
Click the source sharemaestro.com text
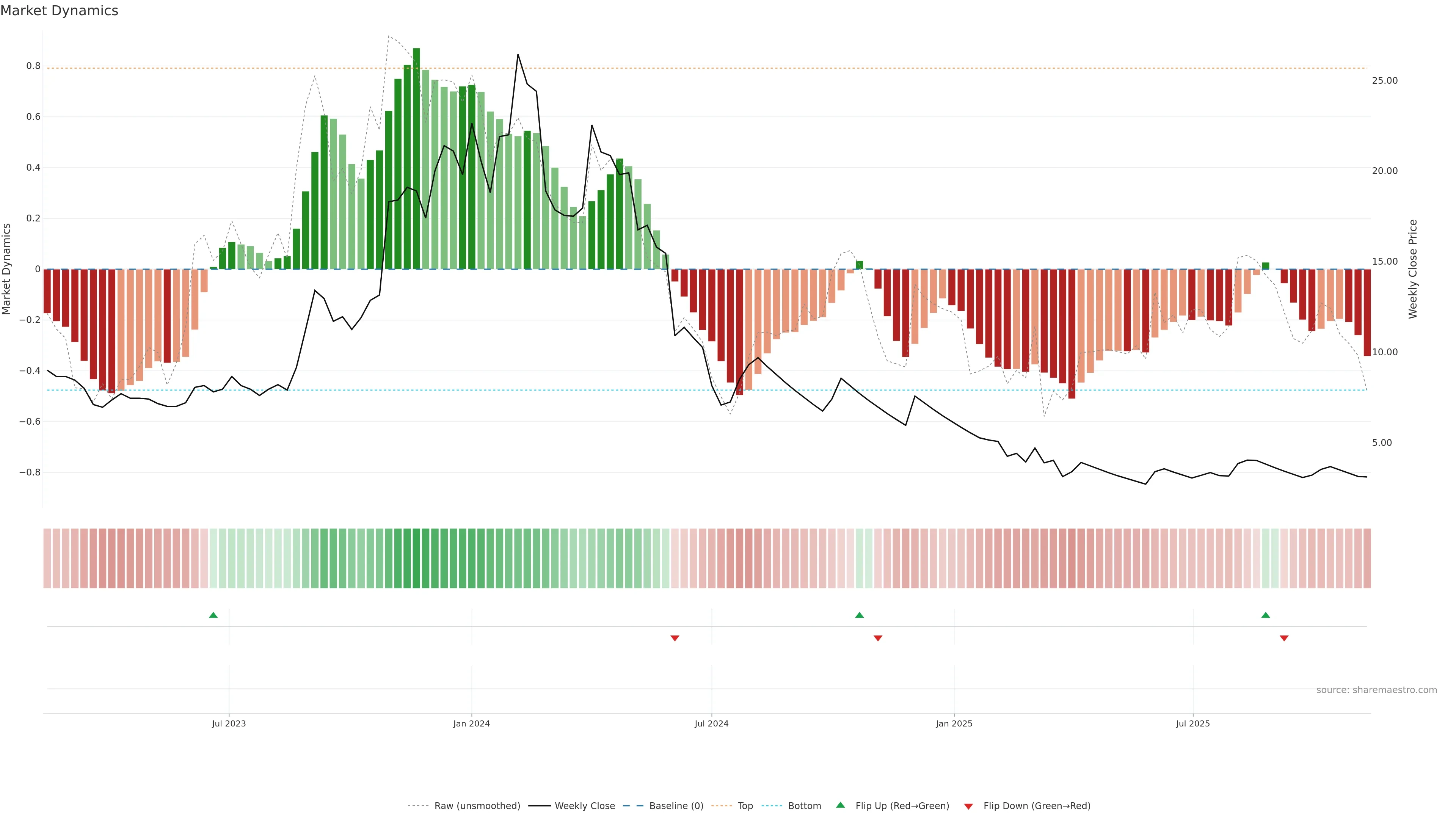[x=1376, y=690]
